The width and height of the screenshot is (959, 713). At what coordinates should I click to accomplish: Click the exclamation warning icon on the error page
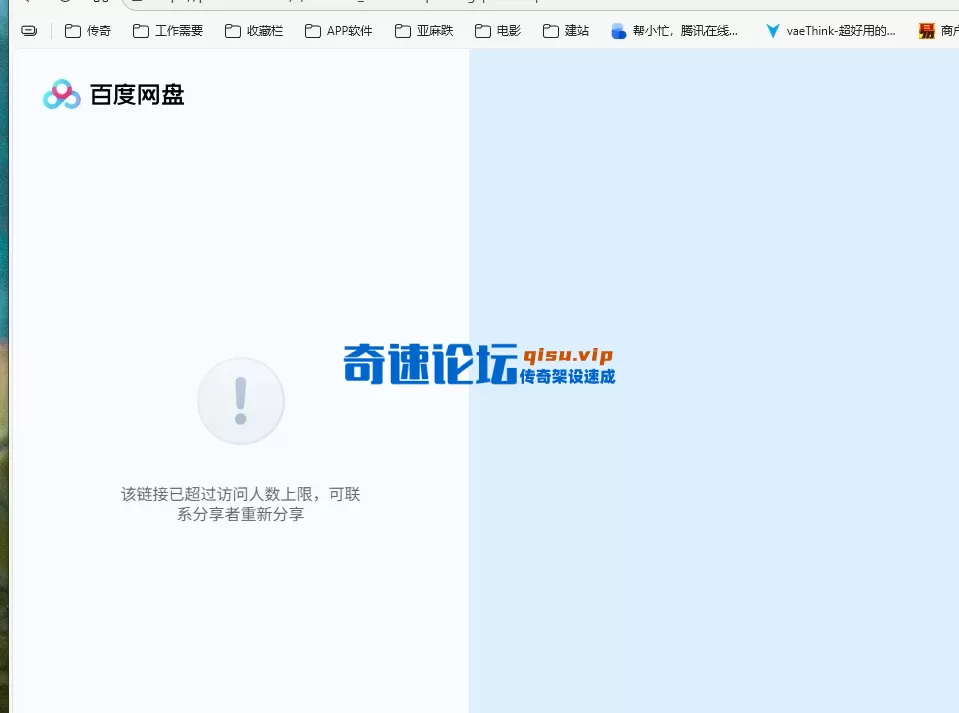click(241, 400)
